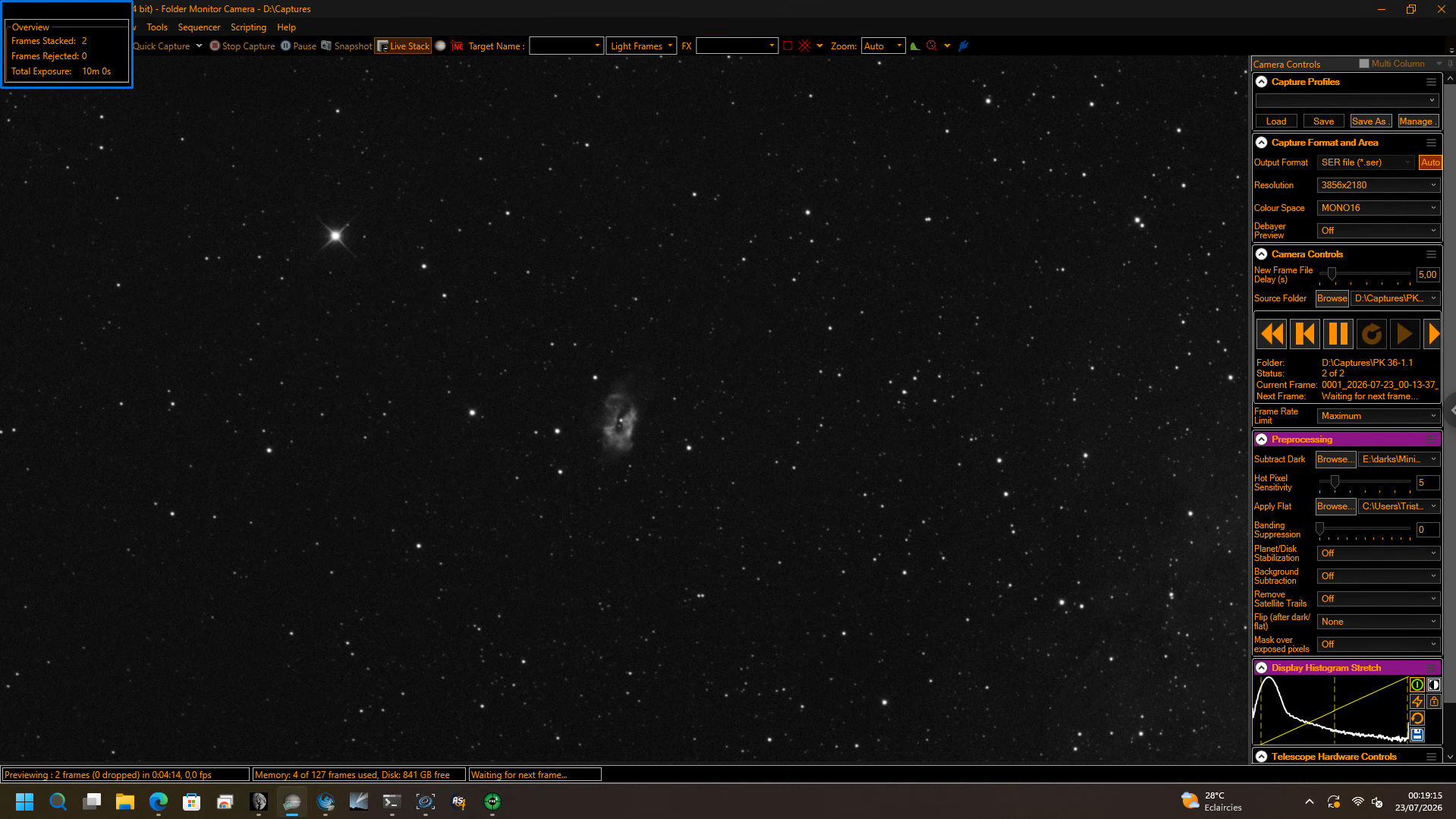Click the Save profile button

1323,121
